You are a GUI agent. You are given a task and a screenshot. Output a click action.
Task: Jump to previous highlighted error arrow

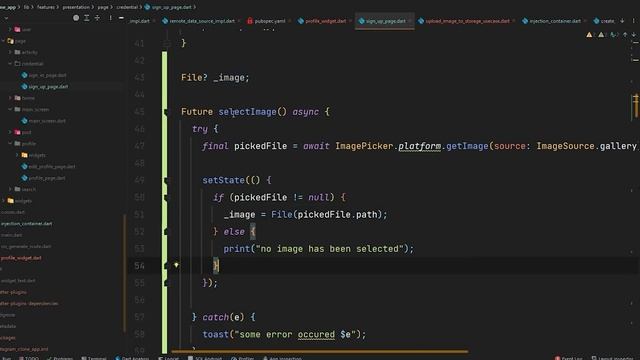(x=625, y=35)
